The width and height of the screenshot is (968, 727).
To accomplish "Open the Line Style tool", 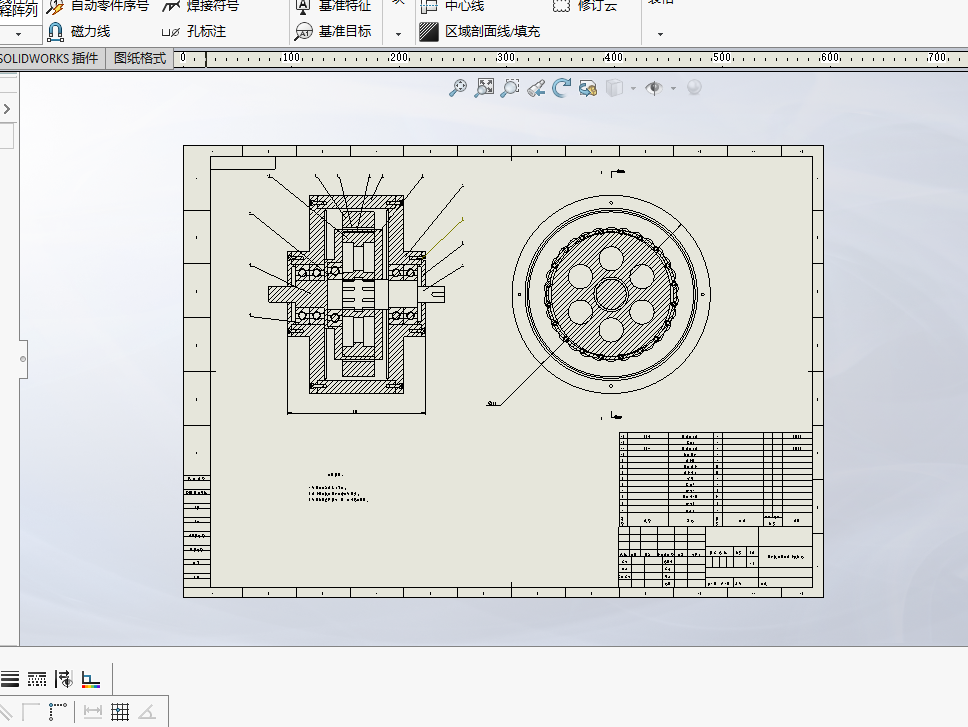I will [37, 679].
